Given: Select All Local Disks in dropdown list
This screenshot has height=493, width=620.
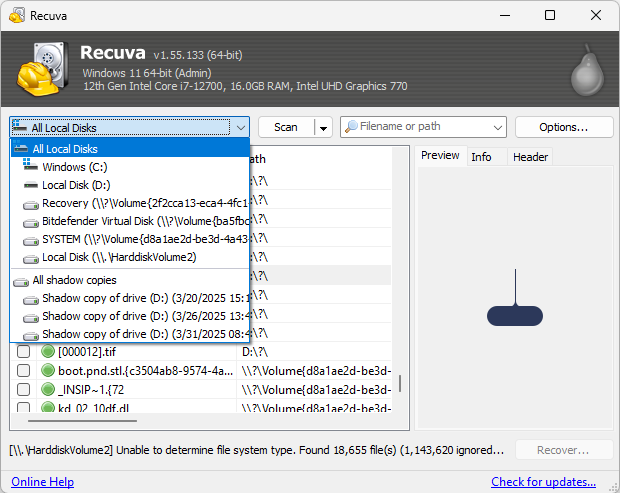Looking at the screenshot, I should (130, 149).
